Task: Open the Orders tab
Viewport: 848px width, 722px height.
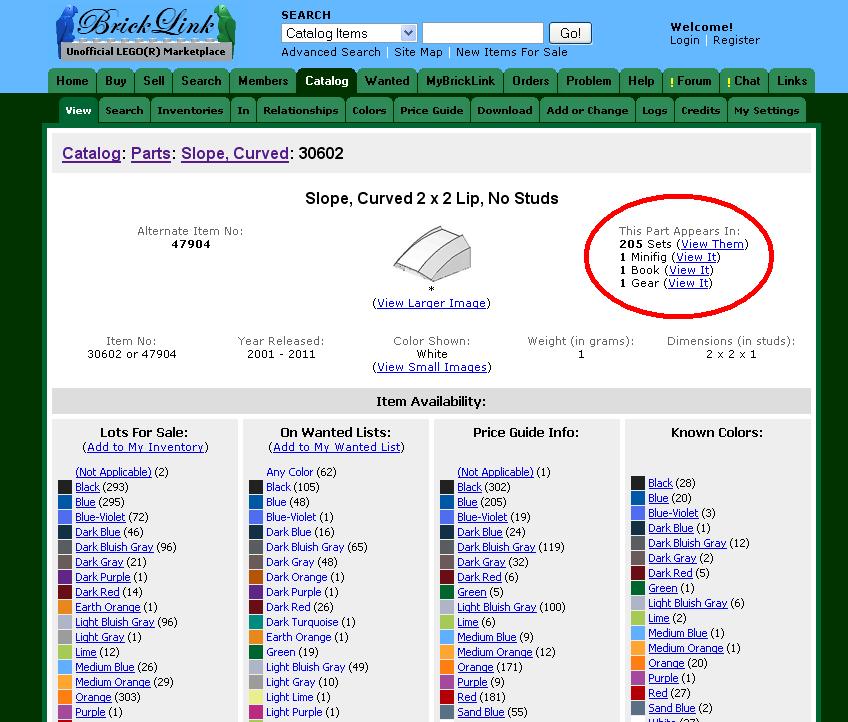Action: coord(531,81)
